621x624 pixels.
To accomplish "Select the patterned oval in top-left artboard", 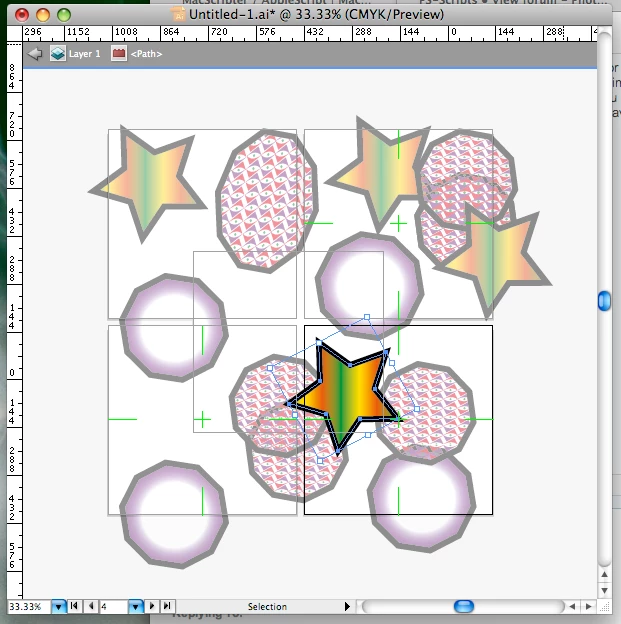I will [x=267, y=201].
